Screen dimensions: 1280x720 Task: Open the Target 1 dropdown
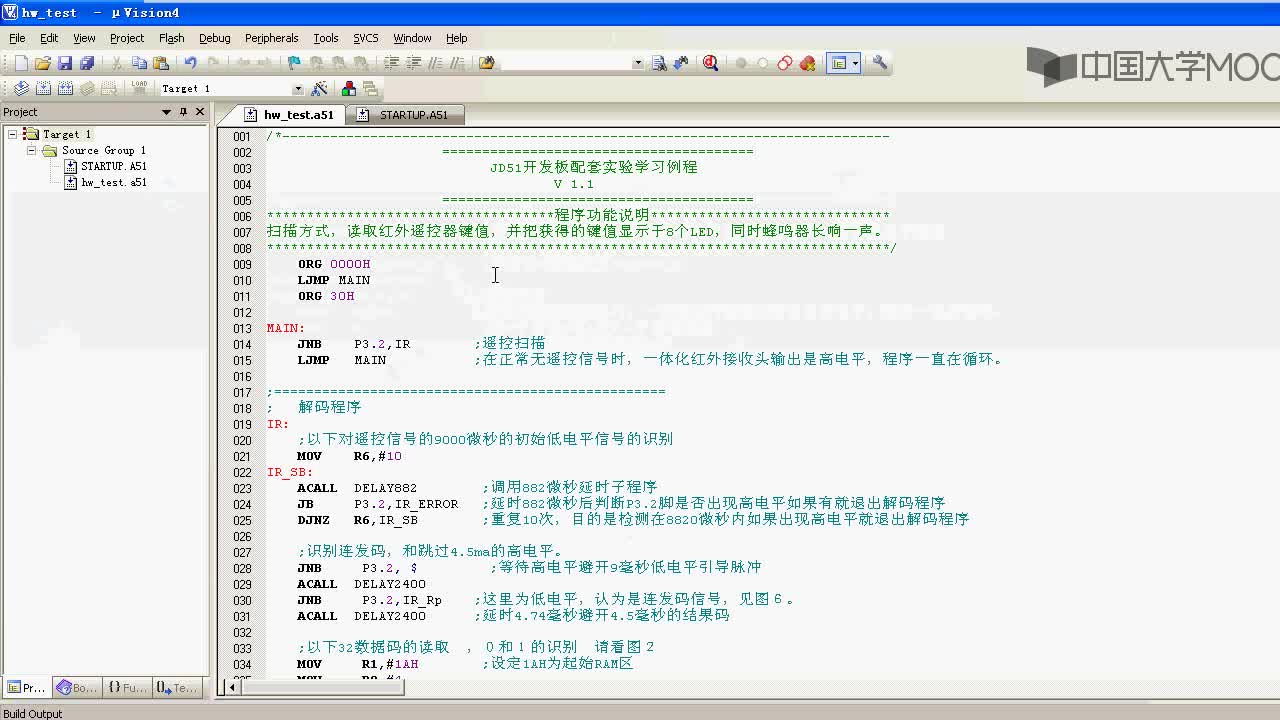pos(297,89)
